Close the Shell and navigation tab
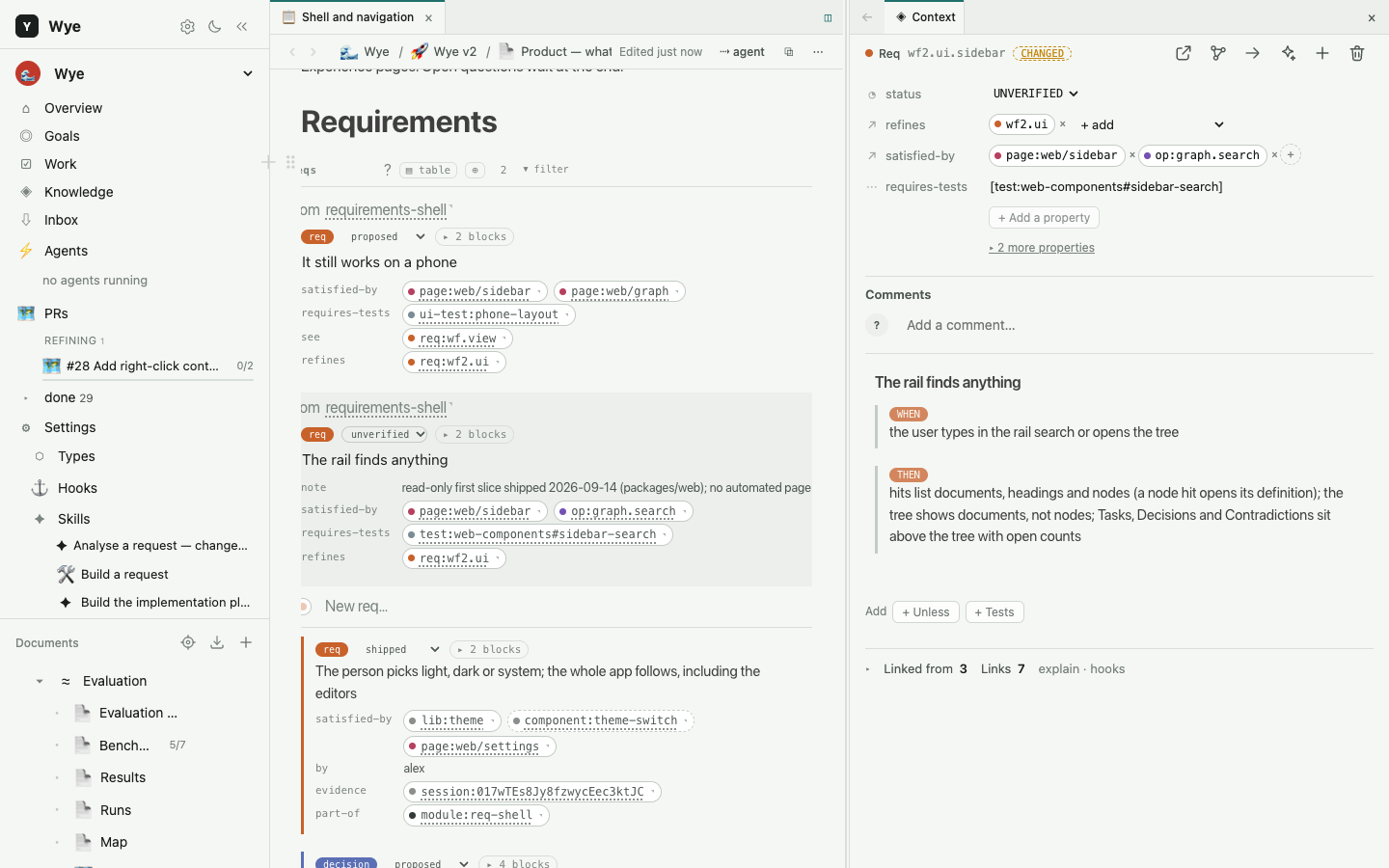Image resolution: width=1389 pixels, height=868 pixels. 428,17
